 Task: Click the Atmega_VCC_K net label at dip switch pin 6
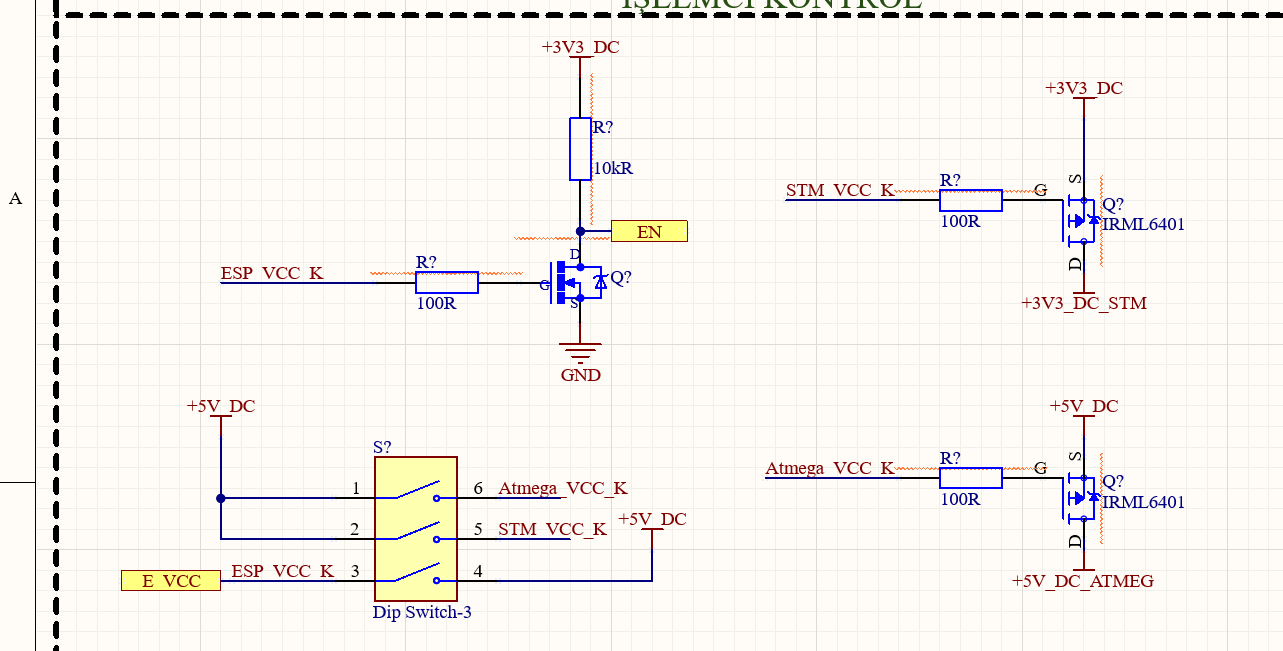coord(563,488)
